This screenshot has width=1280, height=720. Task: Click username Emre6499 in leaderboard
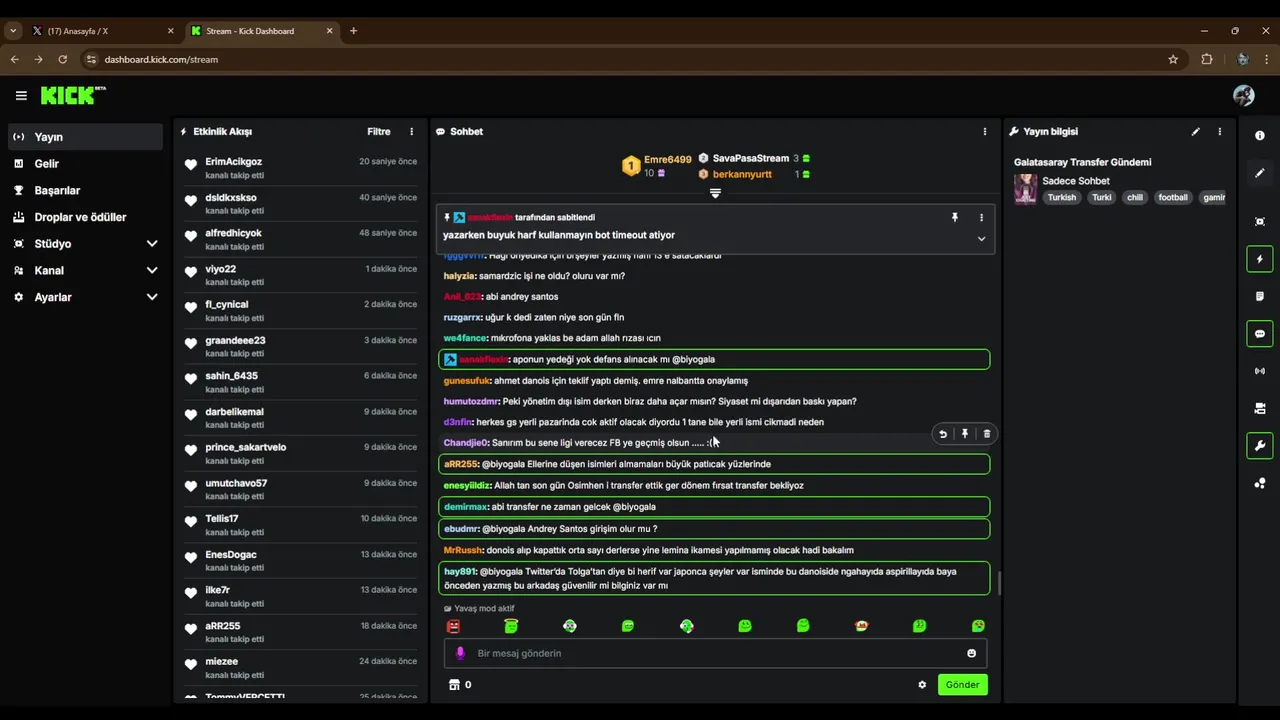click(667, 159)
